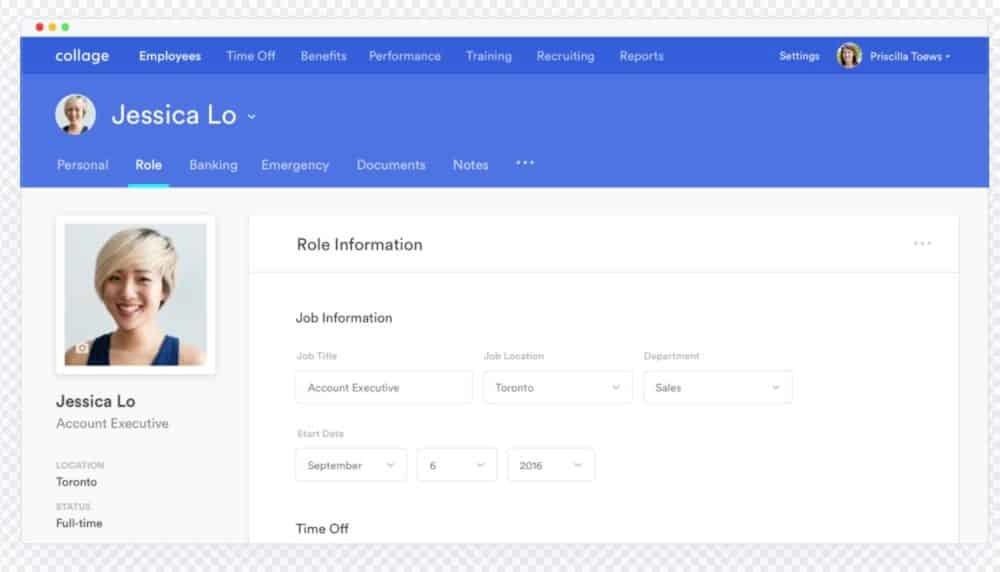Click the more tabs ellipsis icon

pos(525,163)
